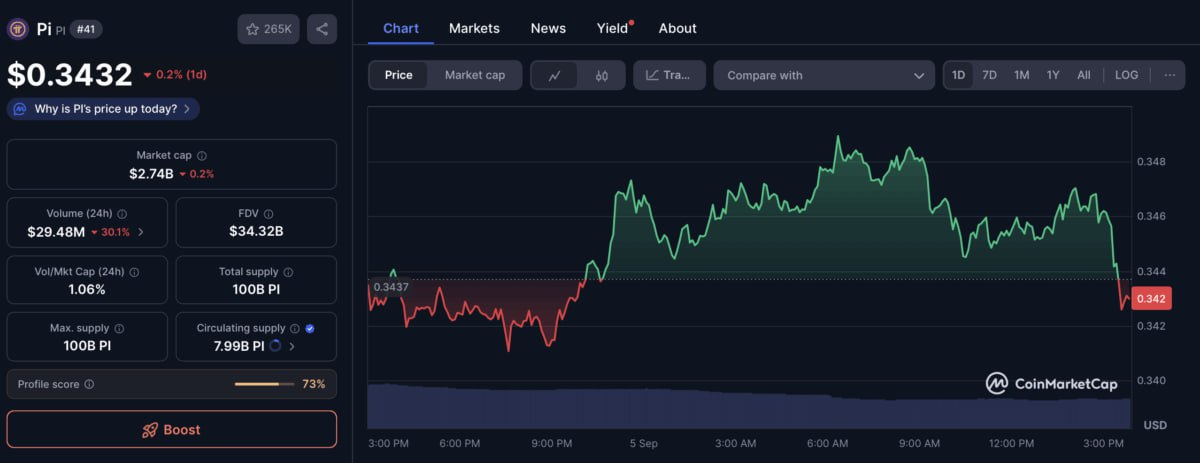The width and height of the screenshot is (1200, 463).
Task: Open the Compare with dropdown
Action: tap(824, 75)
